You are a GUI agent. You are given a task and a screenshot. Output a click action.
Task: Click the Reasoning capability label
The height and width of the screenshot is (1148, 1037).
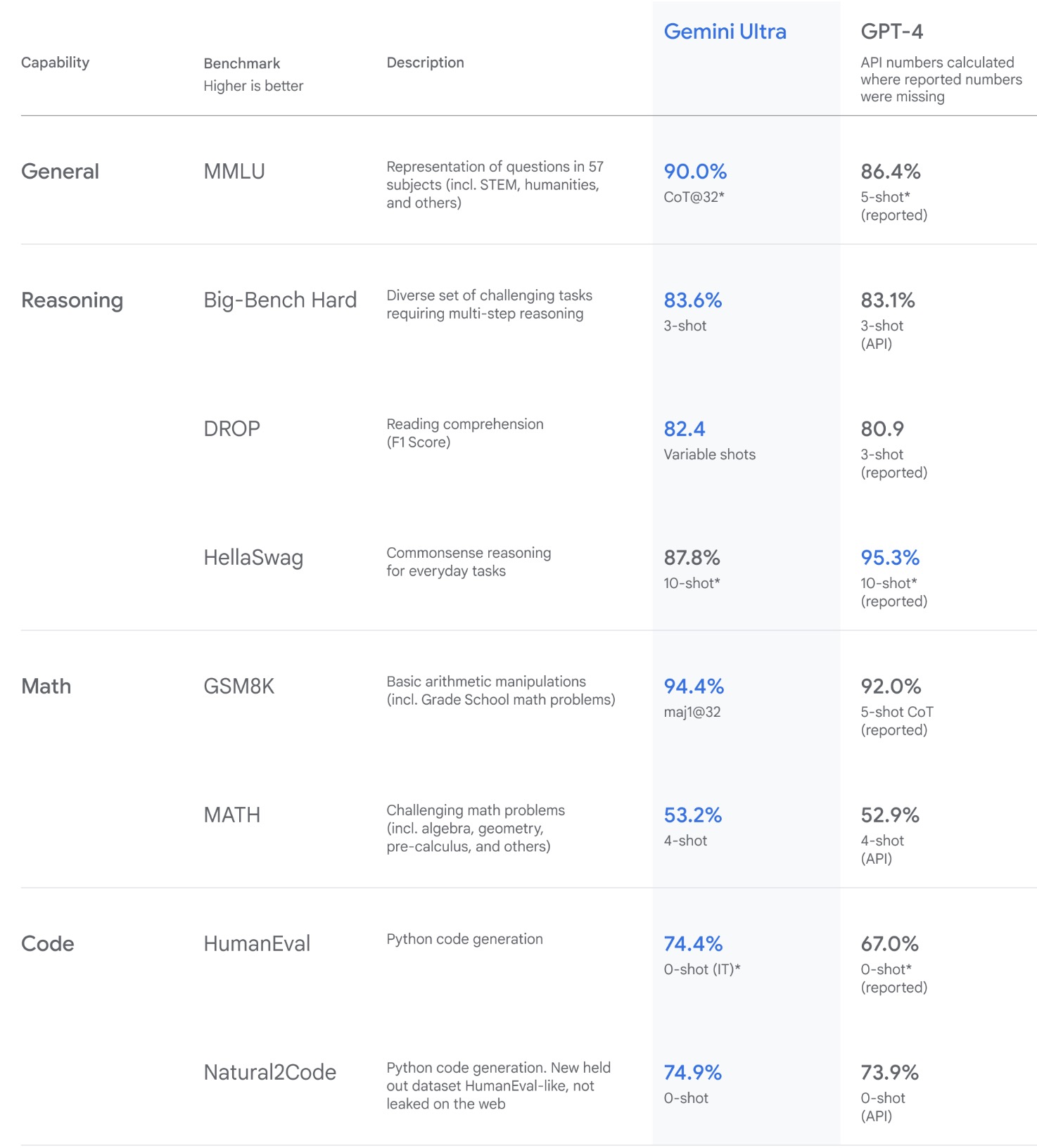[x=72, y=300]
